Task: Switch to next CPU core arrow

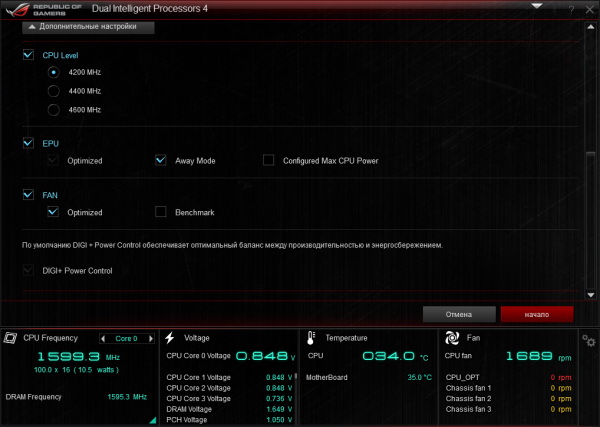Action: pyautogui.click(x=151, y=339)
